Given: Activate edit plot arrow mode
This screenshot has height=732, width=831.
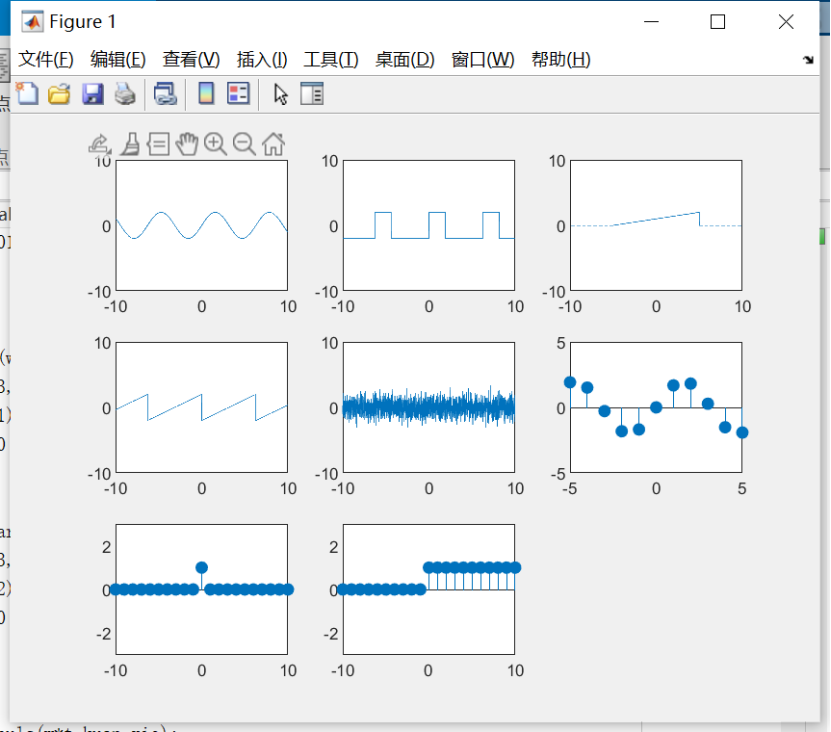Looking at the screenshot, I should coord(280,93).
